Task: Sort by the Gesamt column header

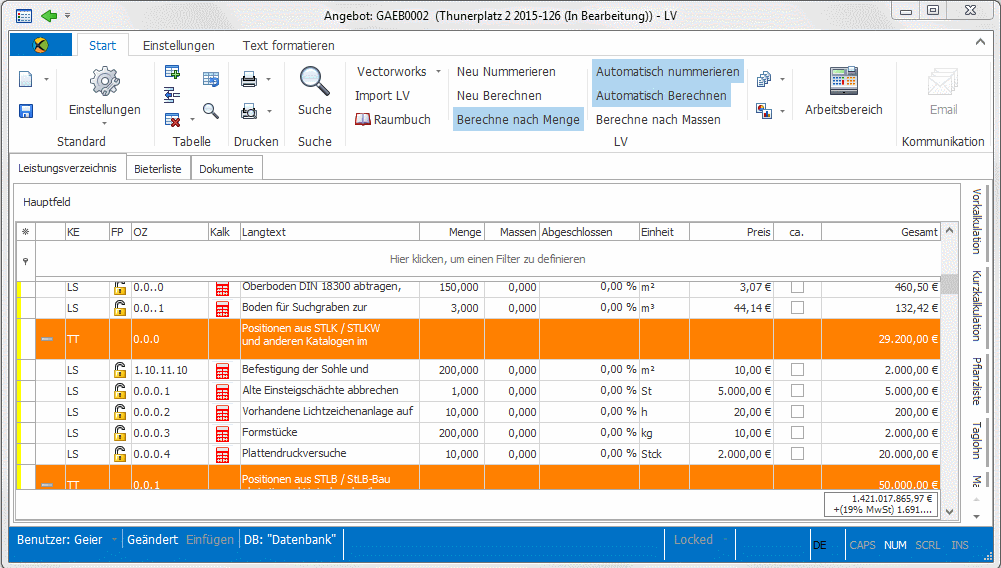Action: coord(880,232)
